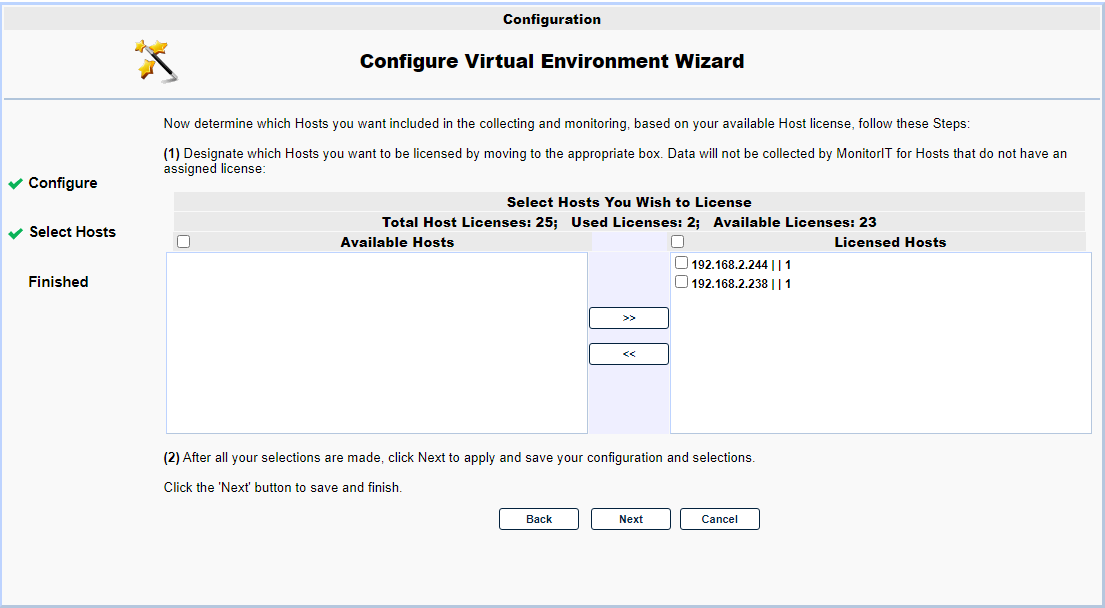Open the Finished step in sidebar

tap(58, 282)
